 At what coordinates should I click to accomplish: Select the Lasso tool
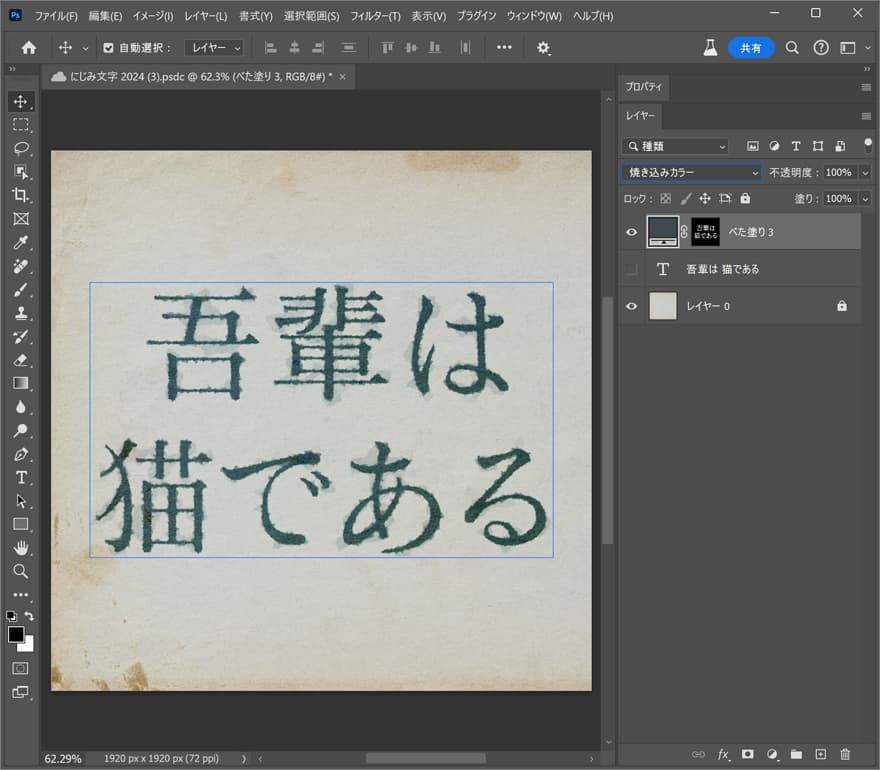[21, 148]
